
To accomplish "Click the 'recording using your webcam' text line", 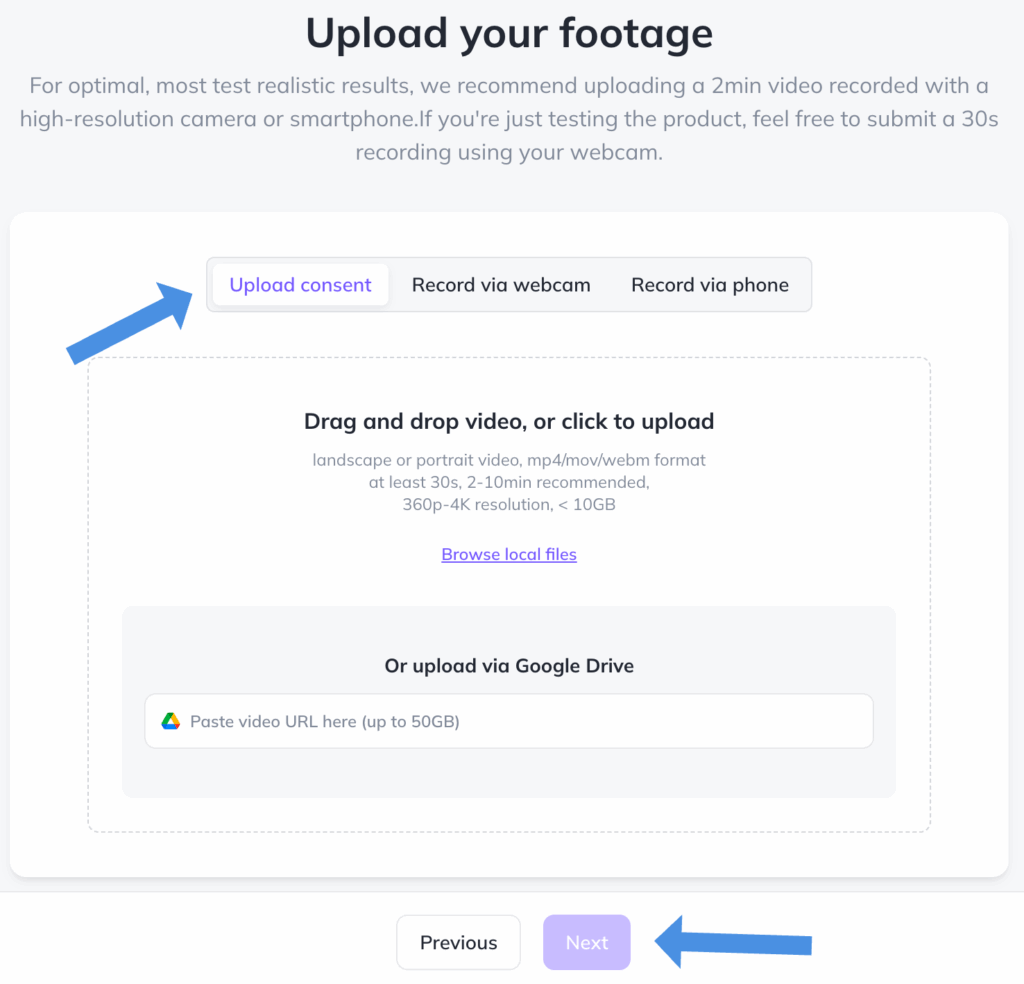I will (509, 152).
